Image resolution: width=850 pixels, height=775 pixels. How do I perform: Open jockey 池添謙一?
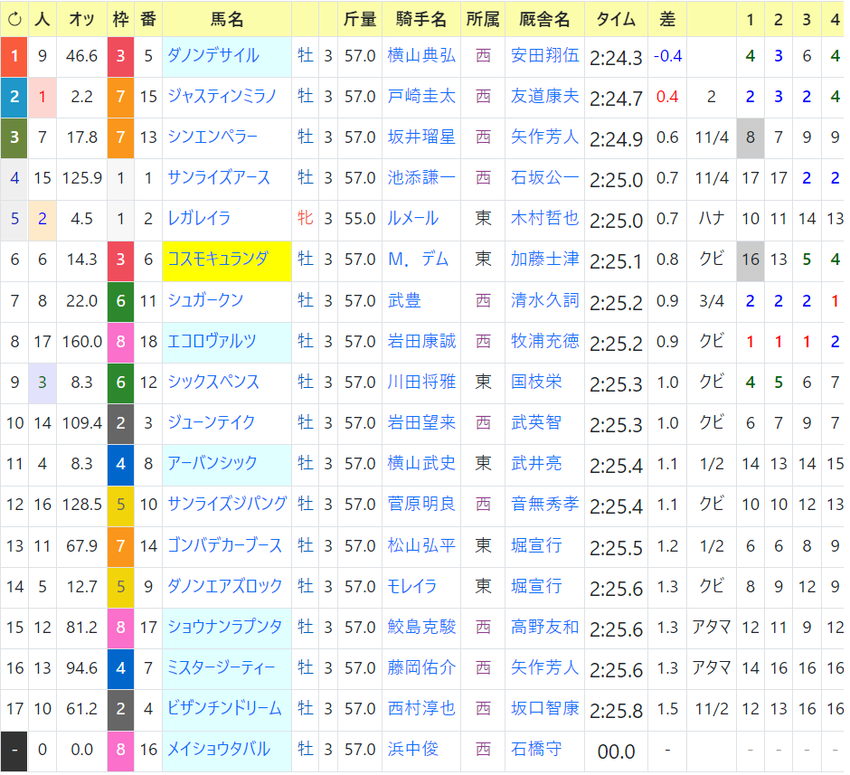(422, 178)
